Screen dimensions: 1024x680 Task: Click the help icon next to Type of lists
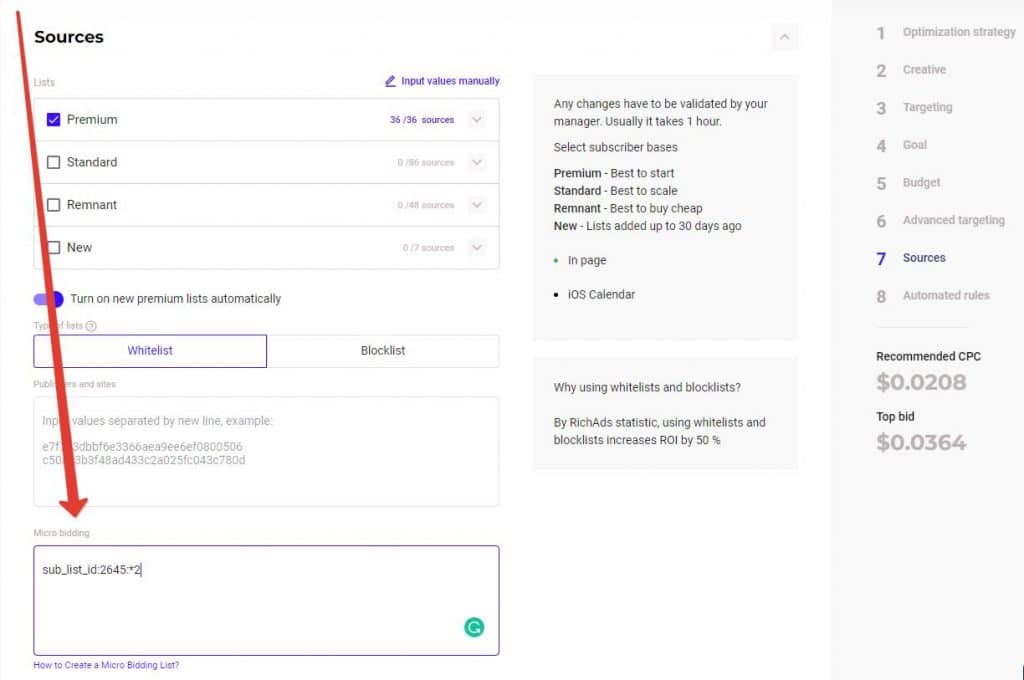pos(92,326)
